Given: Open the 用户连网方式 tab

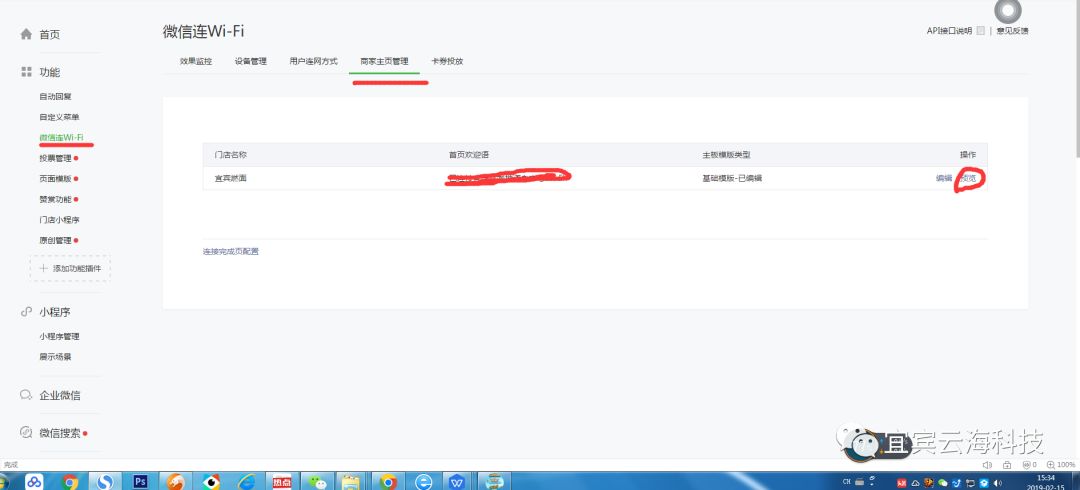Looking at the screenshot, I should [x=313, y=61].
